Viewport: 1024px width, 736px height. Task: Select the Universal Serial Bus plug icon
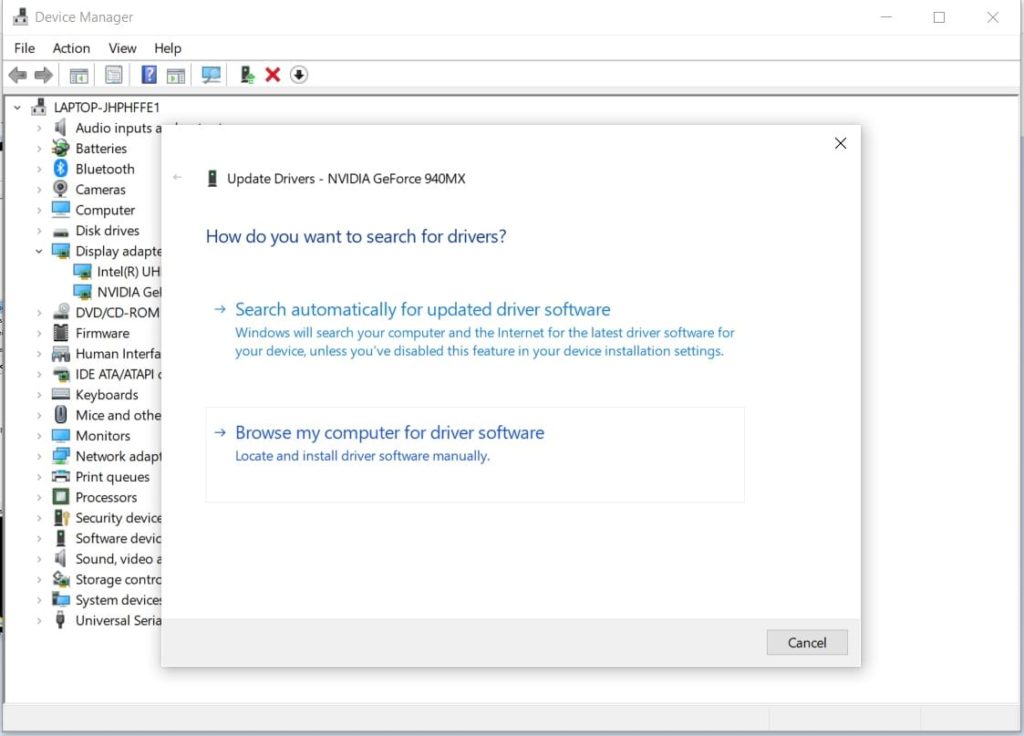point(60,620)
